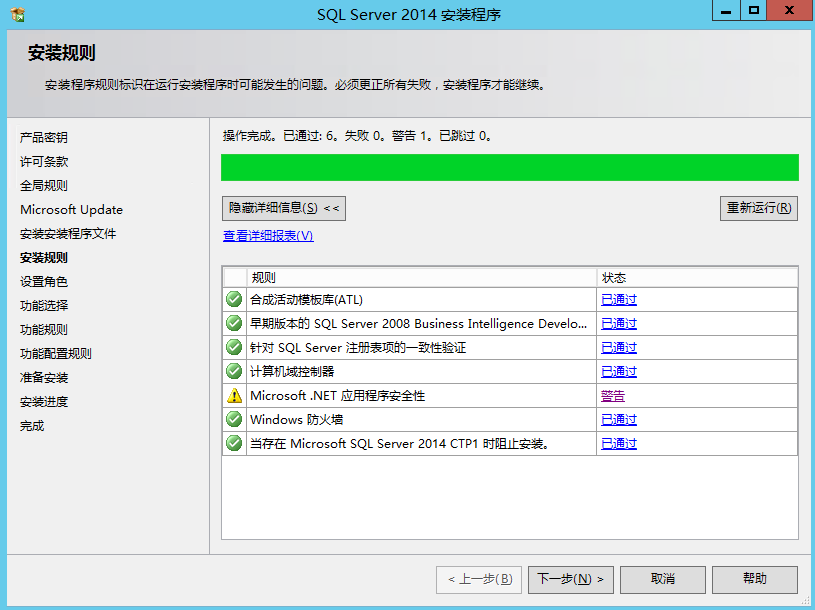Open 已通过 status for CTP1 阻止安装 rule
815x610 pixels.
(619, 444)
